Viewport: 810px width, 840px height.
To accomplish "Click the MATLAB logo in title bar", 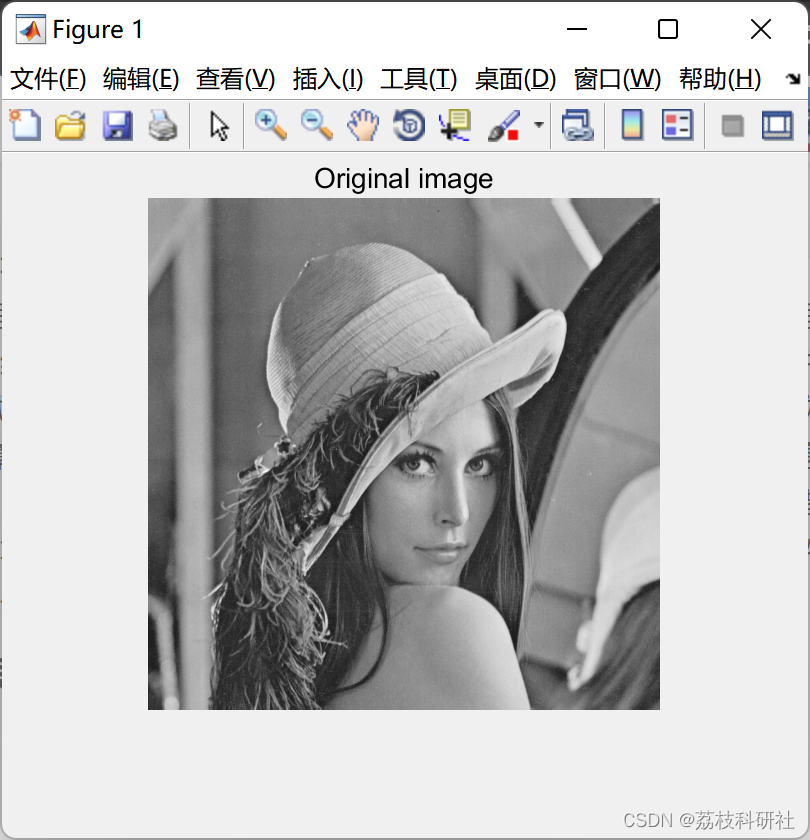I will 31,29.
